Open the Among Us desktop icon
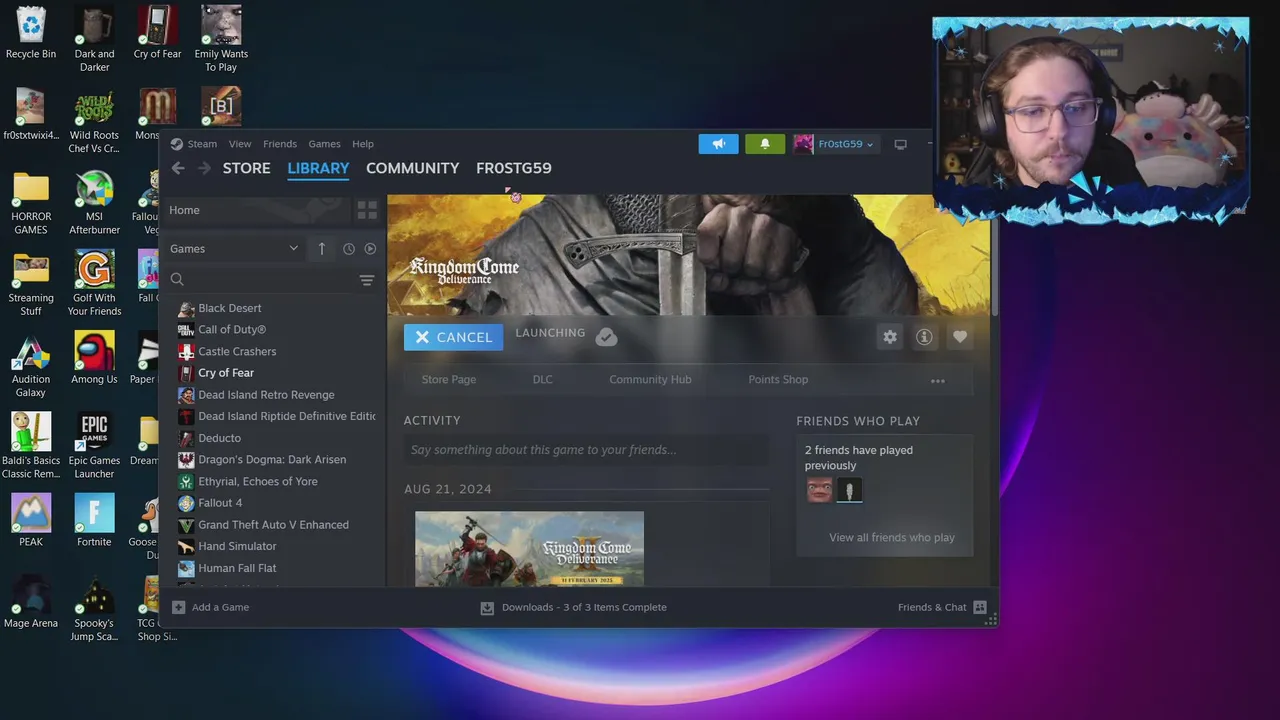 [94, 358]
